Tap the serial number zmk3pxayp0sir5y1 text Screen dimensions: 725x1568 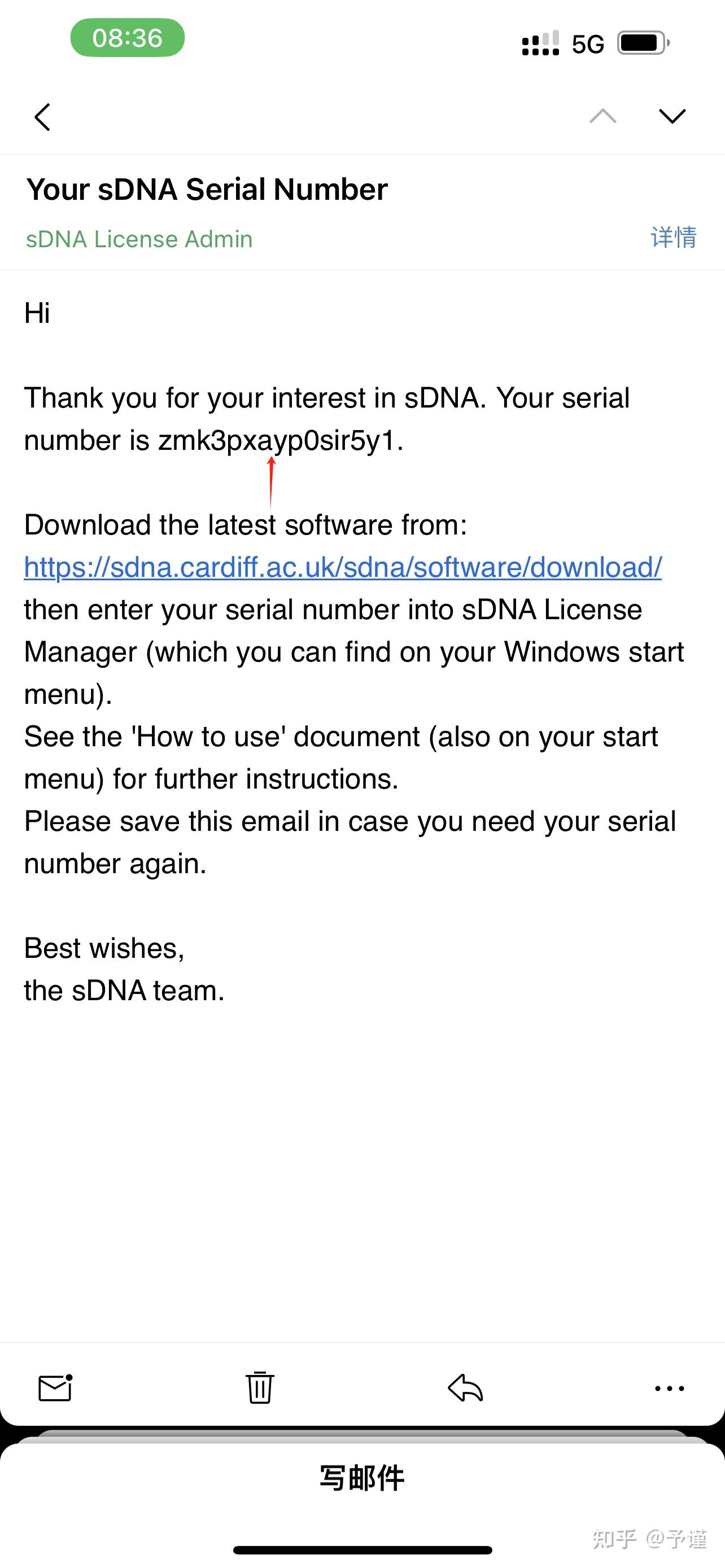click(x=277, y=440)
